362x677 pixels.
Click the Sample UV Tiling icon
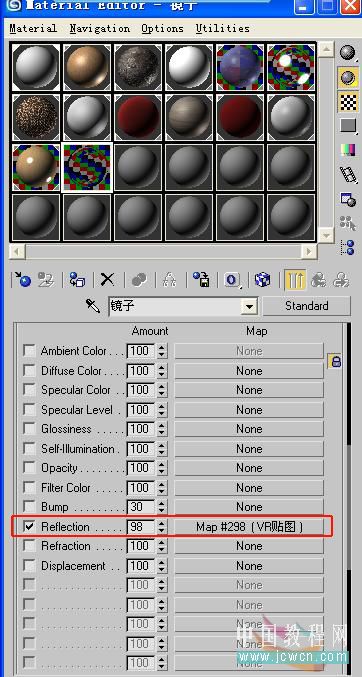pos(347,126)
